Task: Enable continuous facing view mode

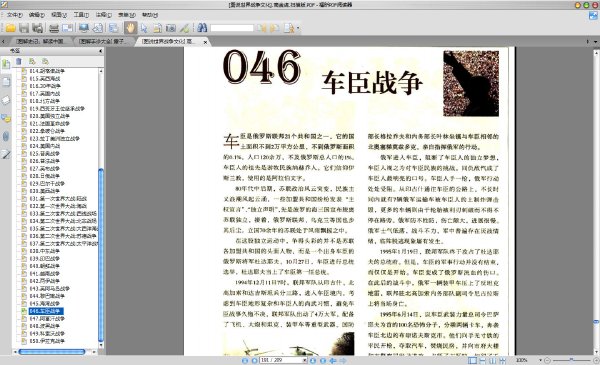Action: [x=502, y=360]
